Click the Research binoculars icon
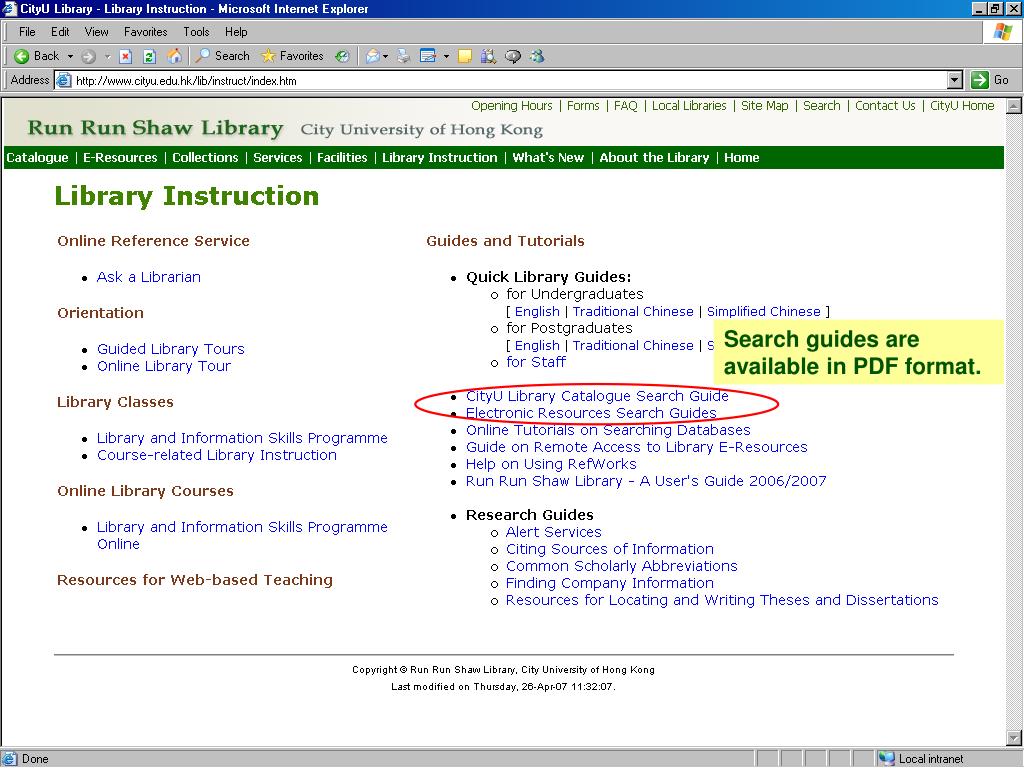The image size is (1024, 768). pyautogui.click(x=488, y=57)
